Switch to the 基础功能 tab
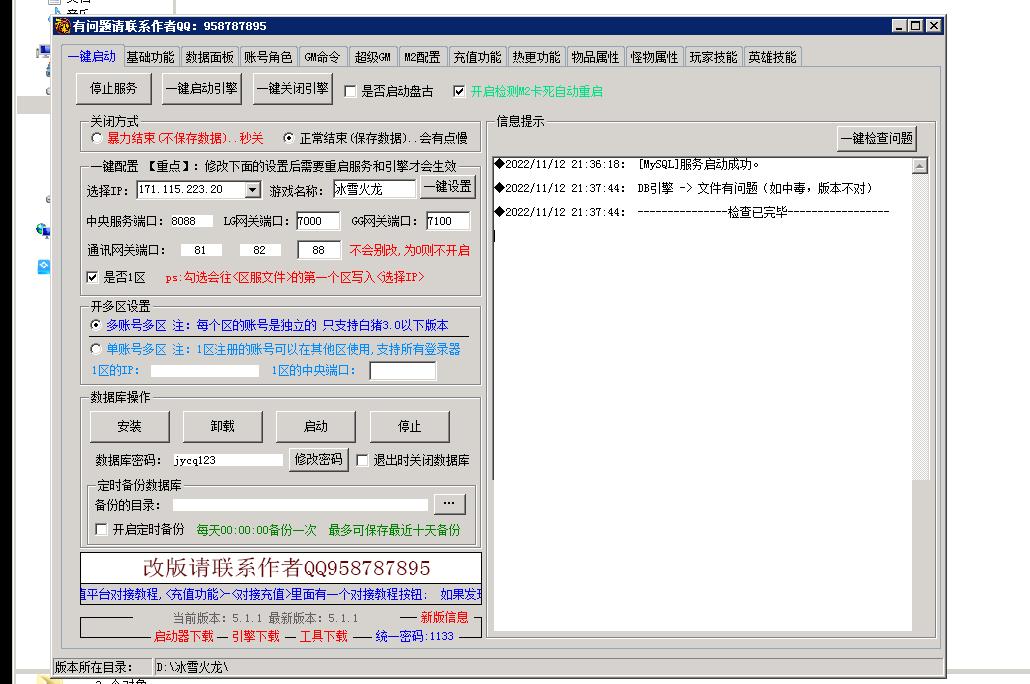Screen dimensions: 1030x684 (x=150, y=57)
